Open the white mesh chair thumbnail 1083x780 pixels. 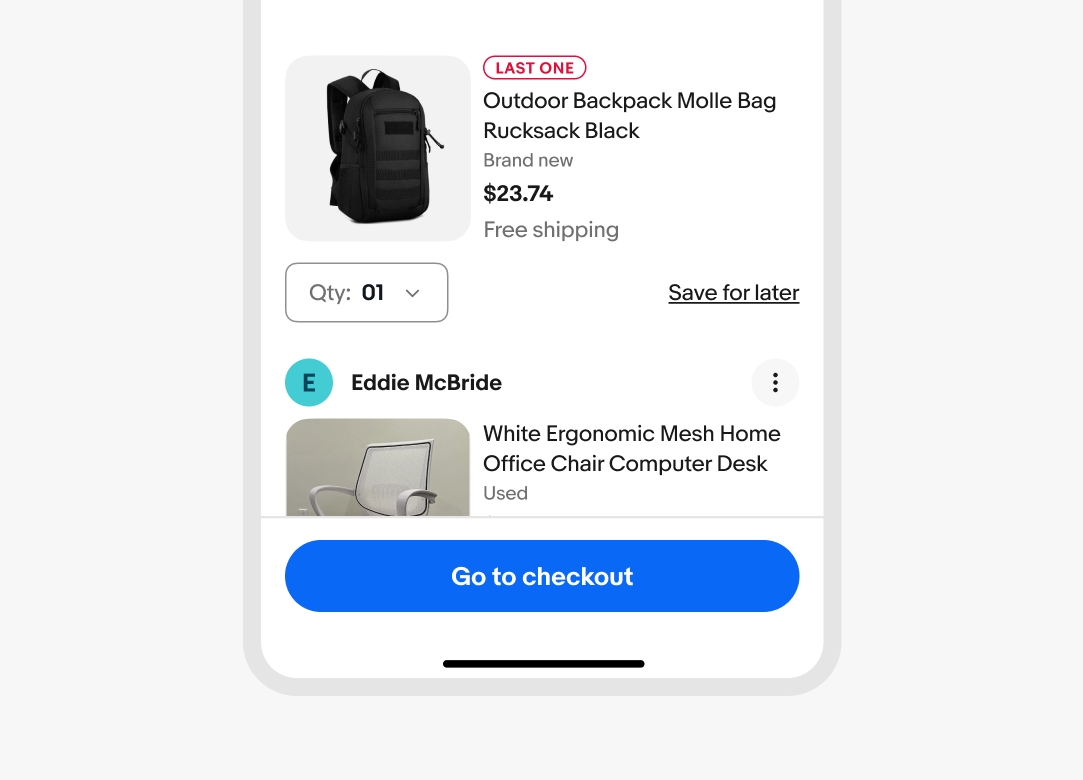pyautogui.click(x=378, y=467)
